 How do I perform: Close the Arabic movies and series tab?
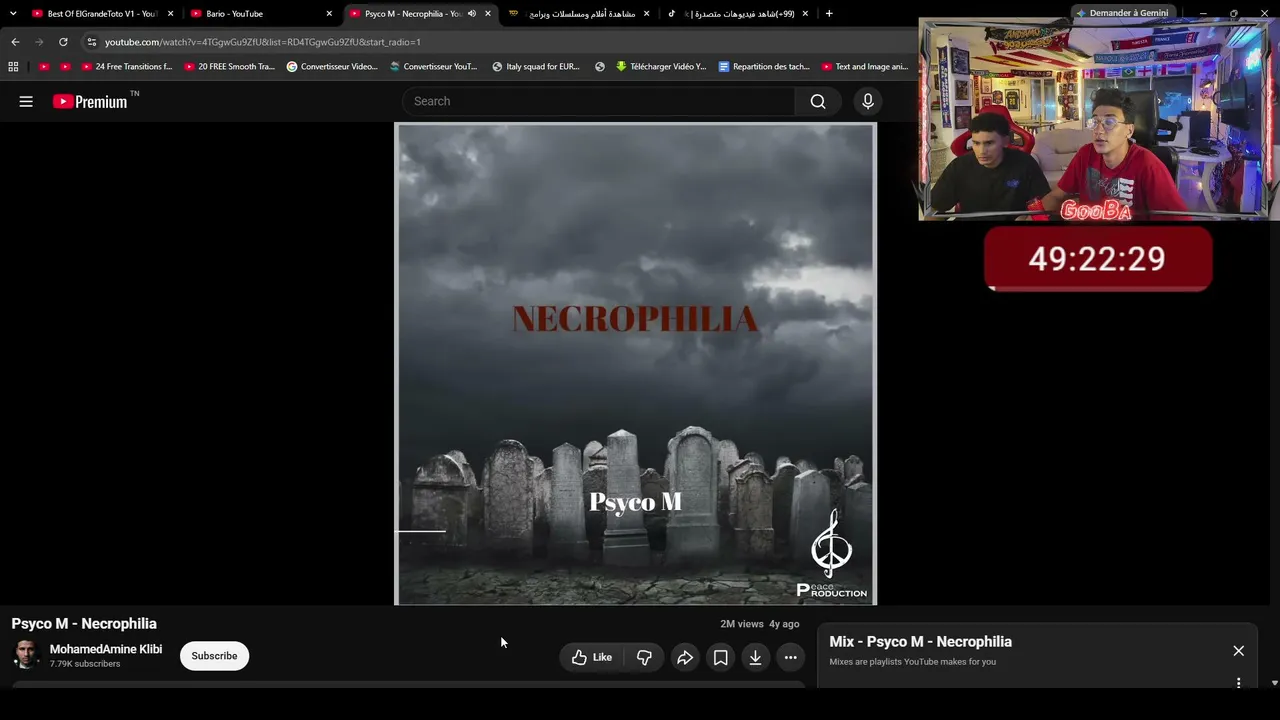pos(646,14)
